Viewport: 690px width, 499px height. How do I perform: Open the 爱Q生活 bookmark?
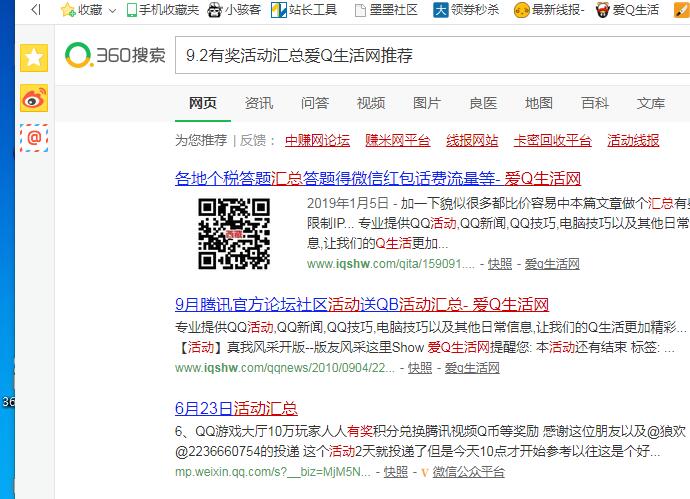coord(627,10)
